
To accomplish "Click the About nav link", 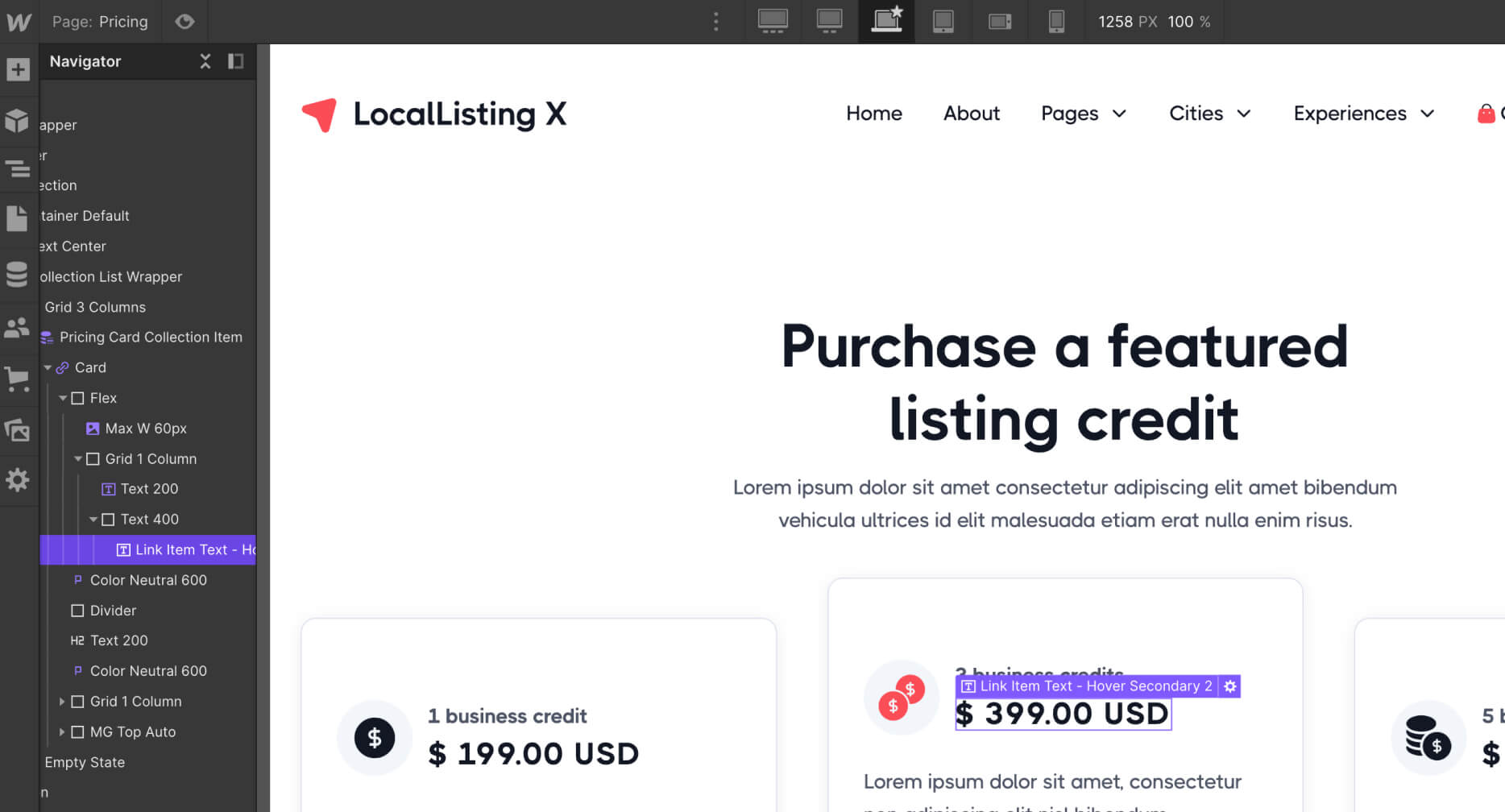I will pyautogui.click(x=971, y=114).
